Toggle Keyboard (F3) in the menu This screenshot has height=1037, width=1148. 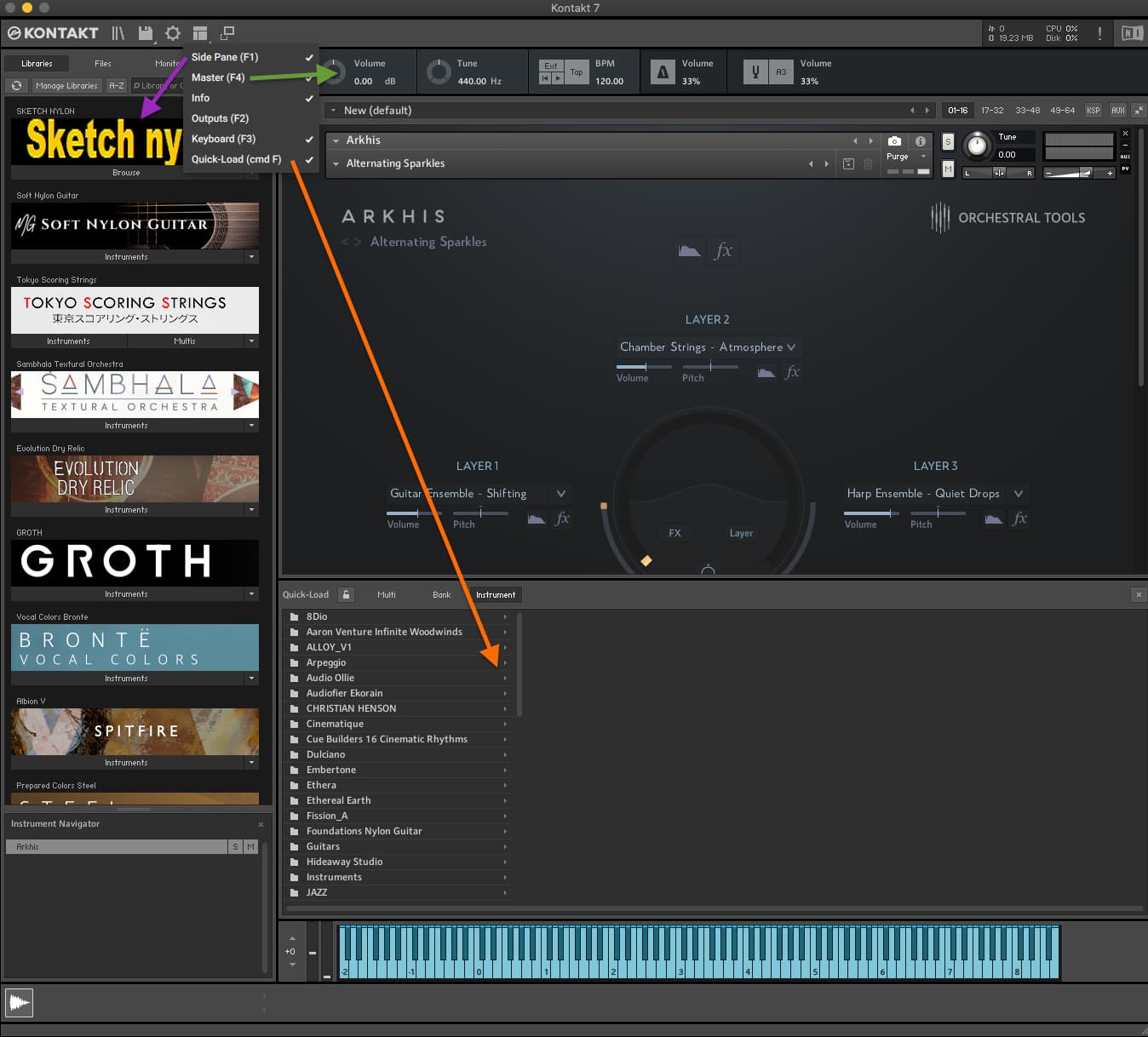tap(251, 139)
